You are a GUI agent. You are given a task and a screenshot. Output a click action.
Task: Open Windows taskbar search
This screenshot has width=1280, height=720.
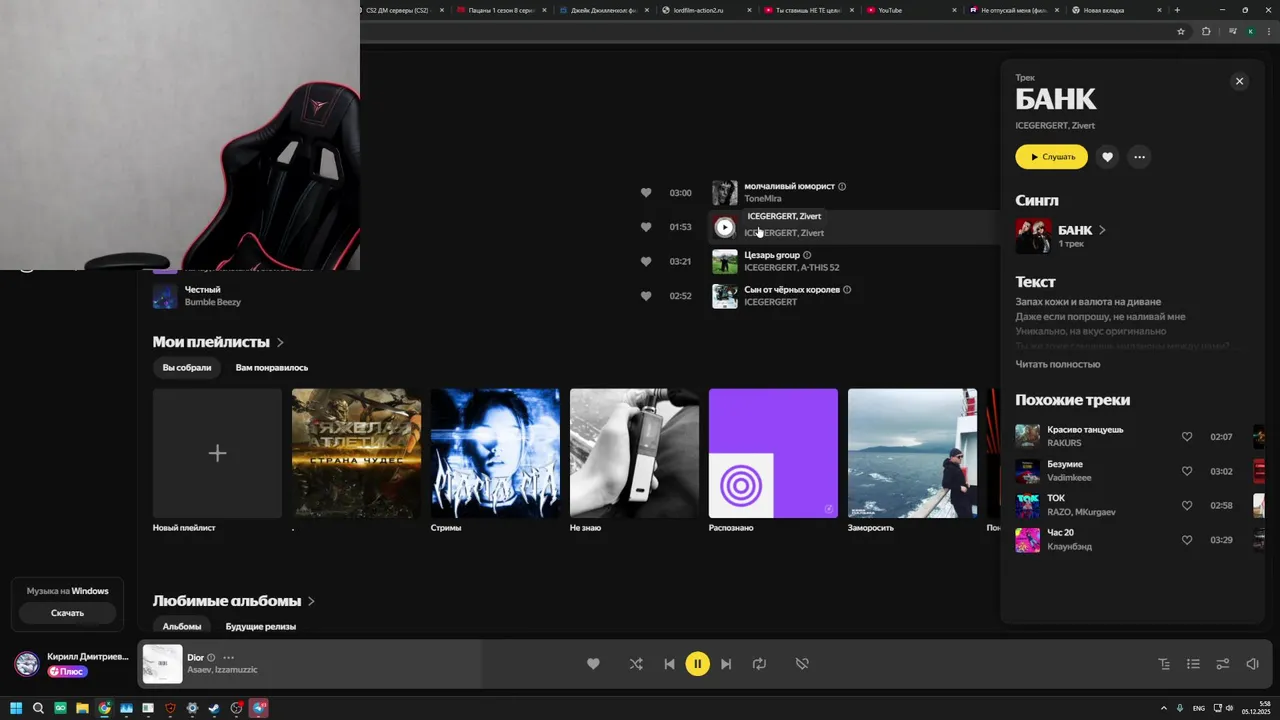click(38, 708)
